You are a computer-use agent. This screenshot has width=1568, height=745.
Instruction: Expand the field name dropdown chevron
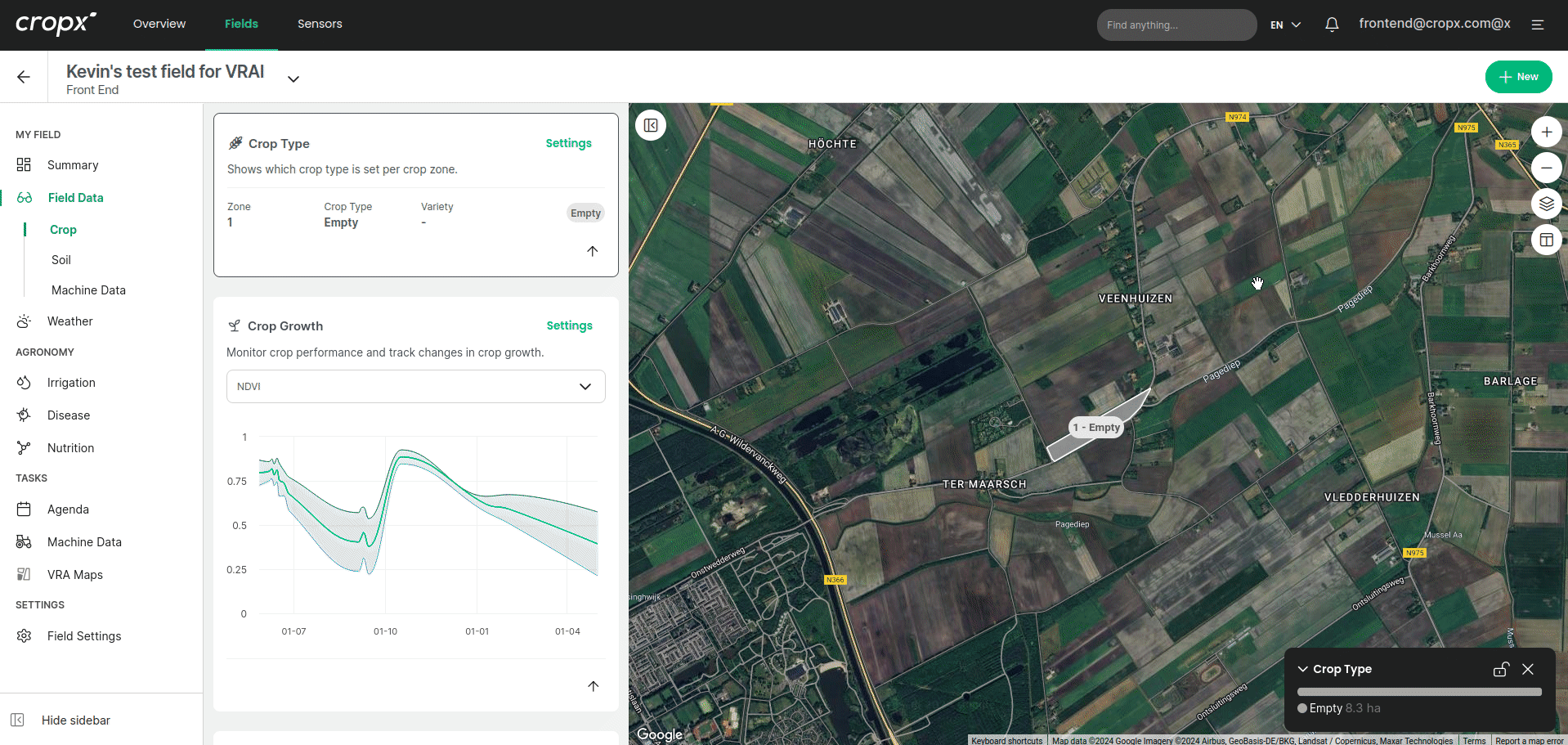click(x=293, y=79)
